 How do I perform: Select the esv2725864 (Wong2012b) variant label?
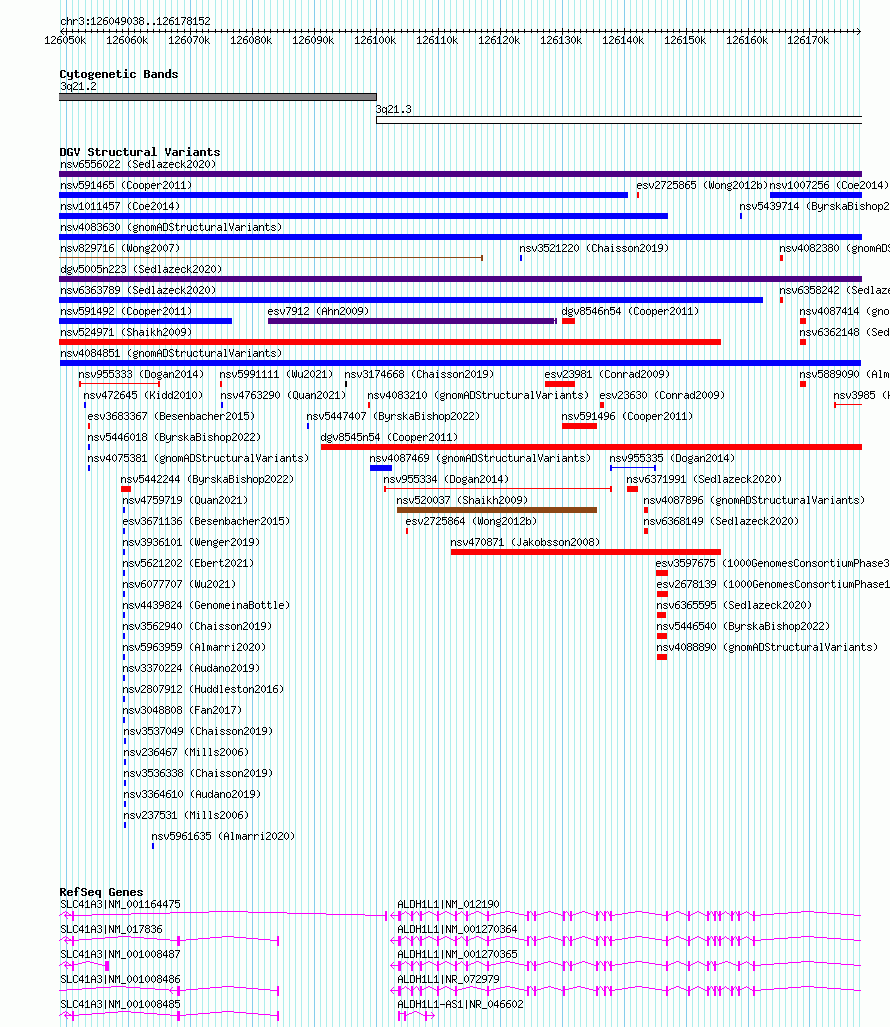coord(471,521)
